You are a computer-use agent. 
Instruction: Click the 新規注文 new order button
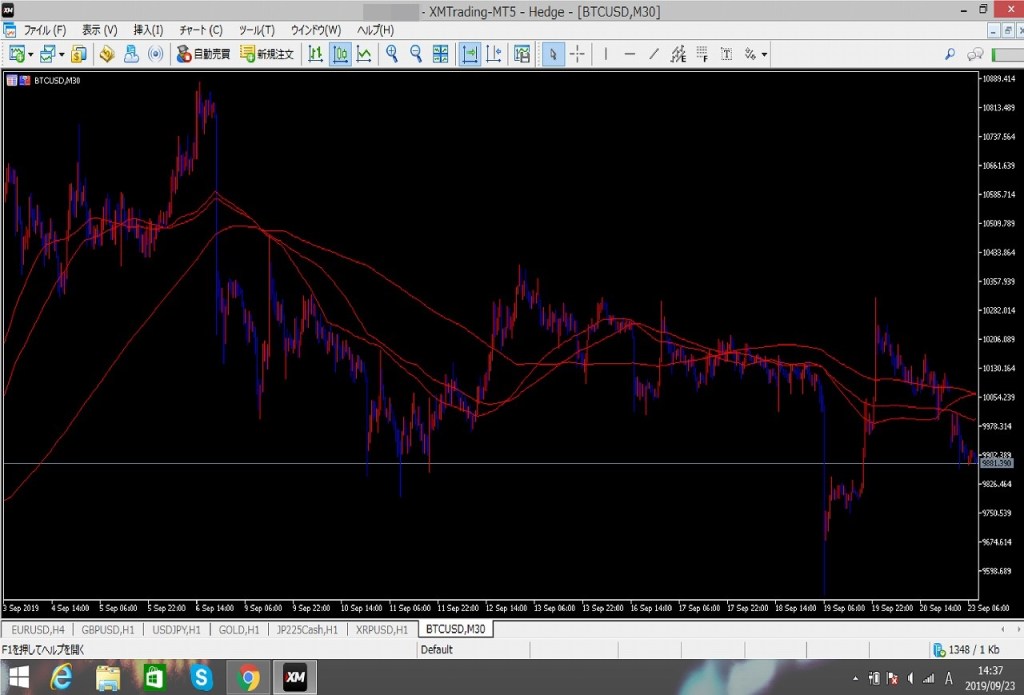click(x=267, y=54)
